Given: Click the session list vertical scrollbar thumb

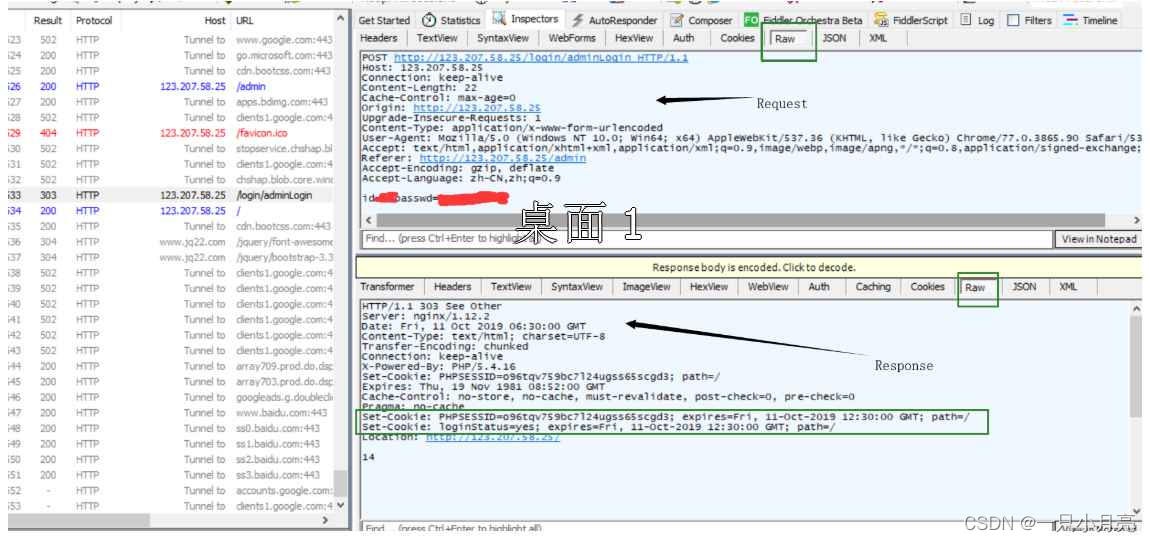Looking at the screenshot, I should [340, 484].
